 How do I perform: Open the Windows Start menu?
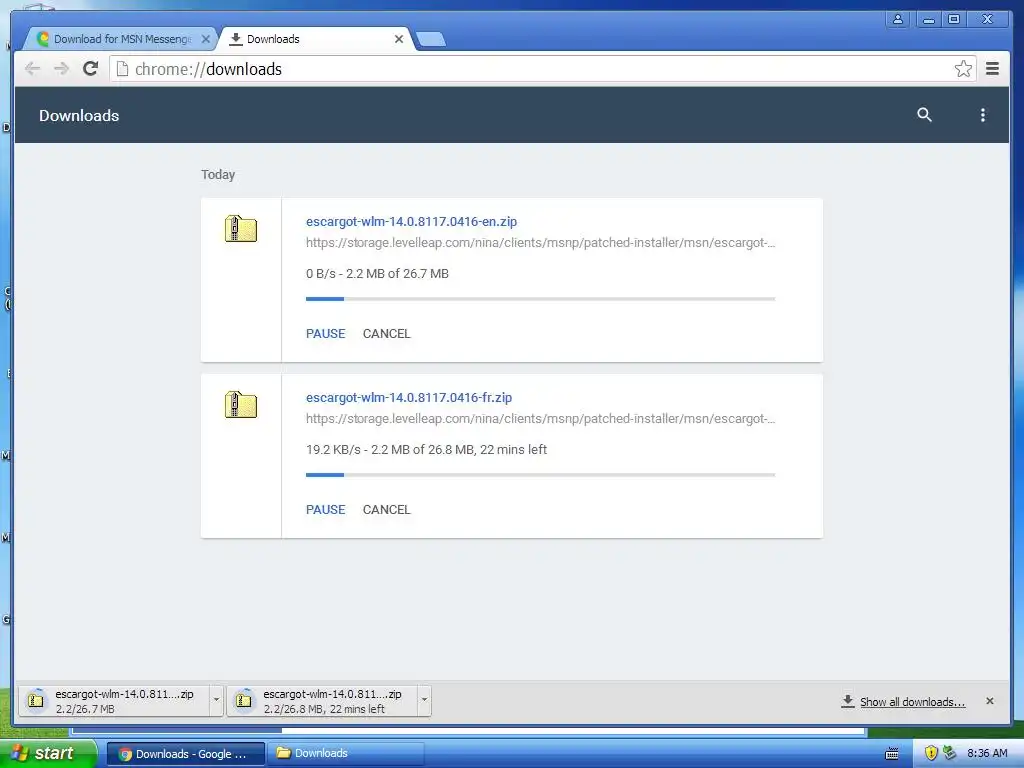click(47, 753)
